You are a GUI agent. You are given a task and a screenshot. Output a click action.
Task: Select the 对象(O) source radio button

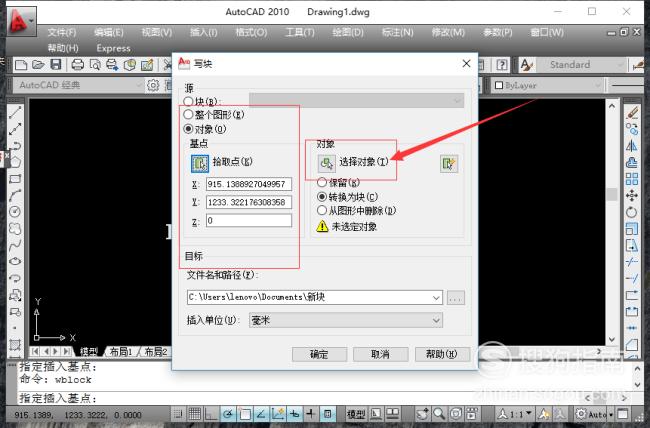click(x=188, y=129)
